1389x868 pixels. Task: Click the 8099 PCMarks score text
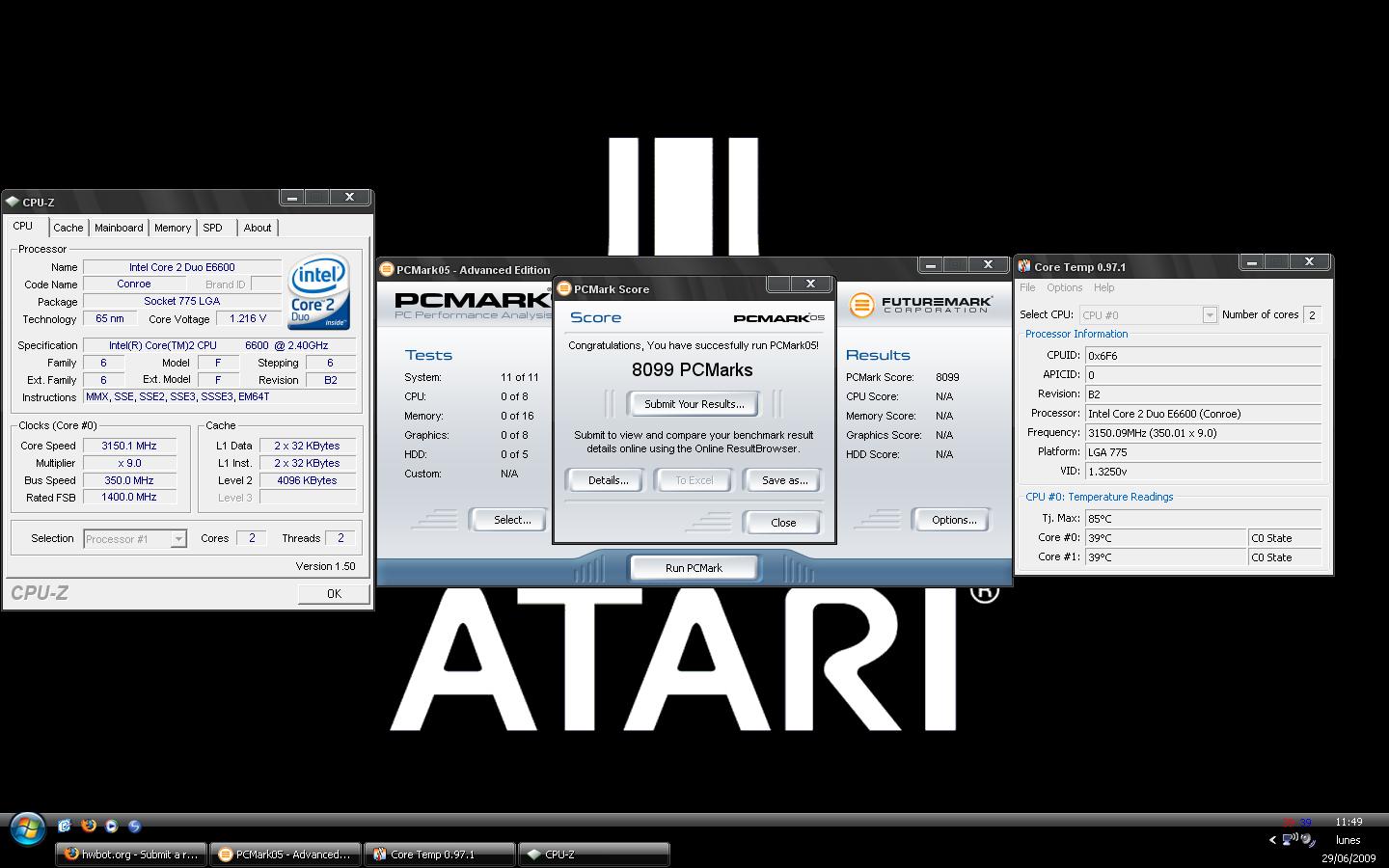693,369
